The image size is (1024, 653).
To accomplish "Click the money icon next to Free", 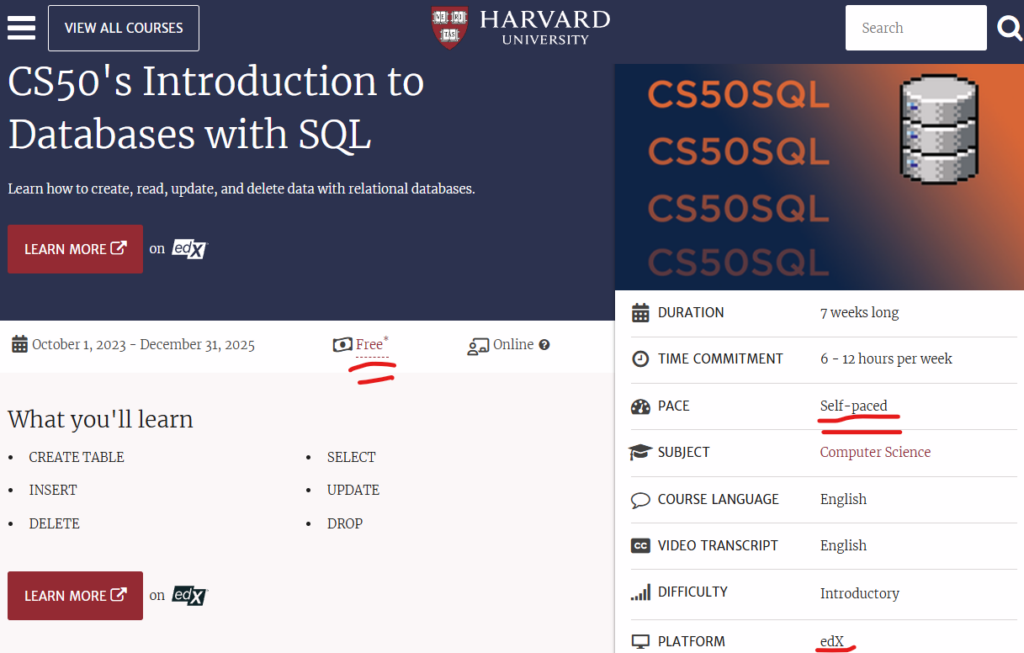I will (342, 344).
